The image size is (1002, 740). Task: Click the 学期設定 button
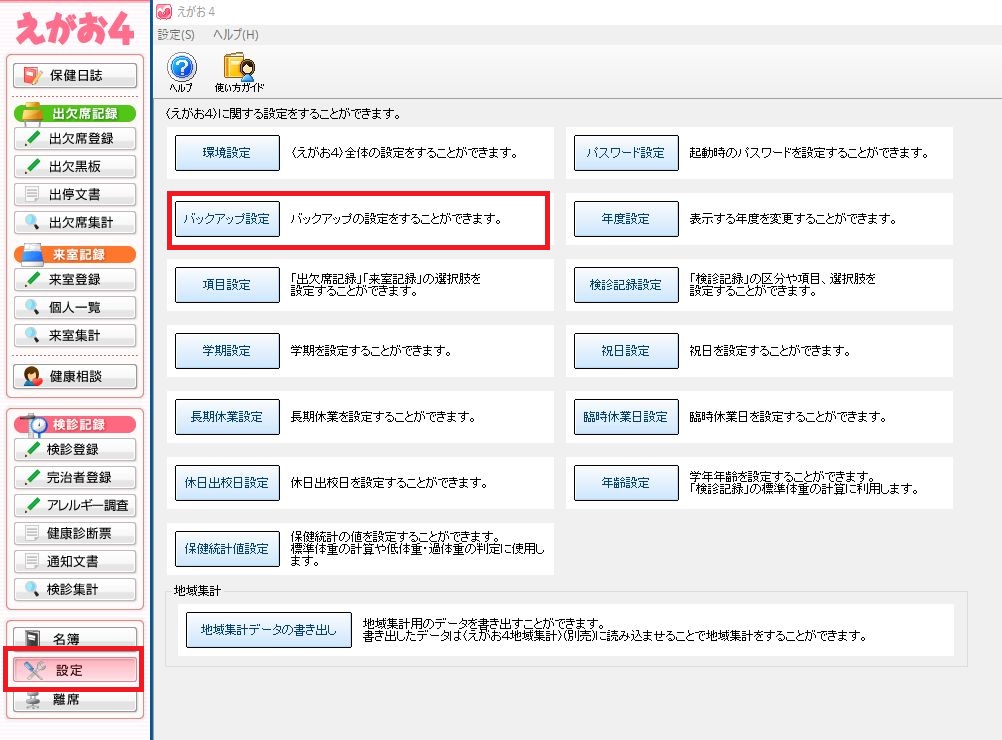[x=227, y=351]
